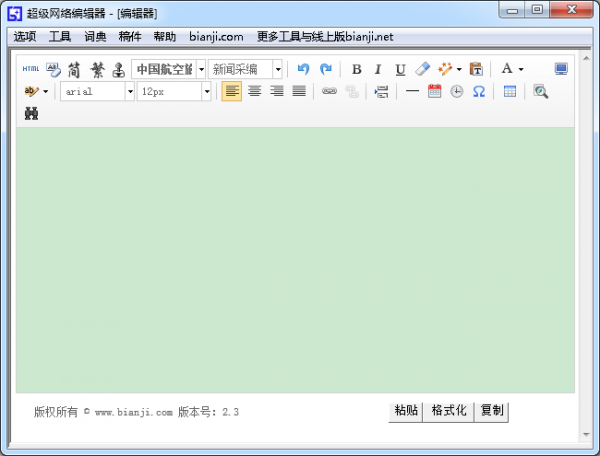Screen dimensions: 600x456
Task: Insert a horizontal line
Action: (x=412, y=91)
